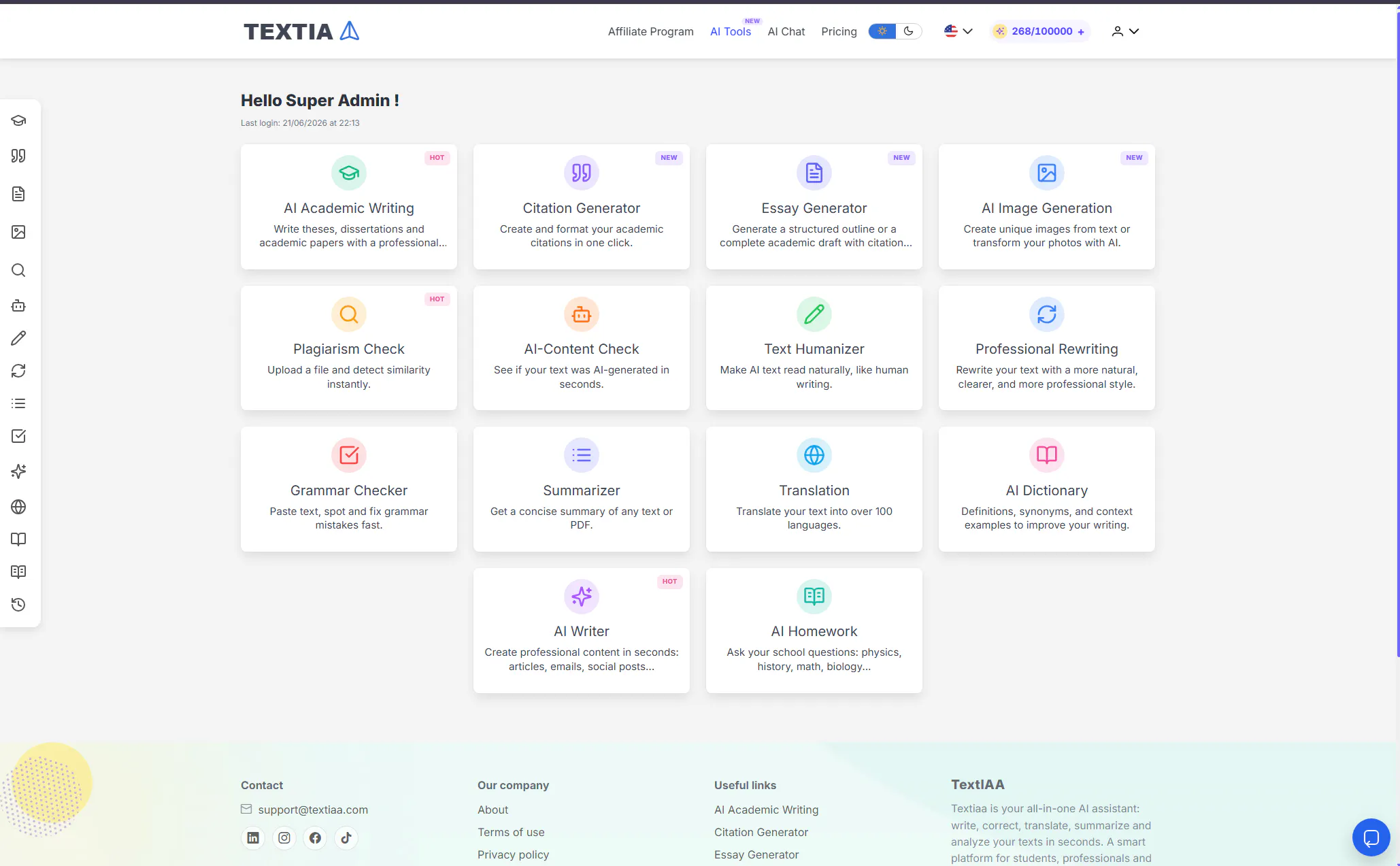The height and width of the screenshot is (866, 1400).
Task: Open the Affiliate Program menu item
Action: 651,31
